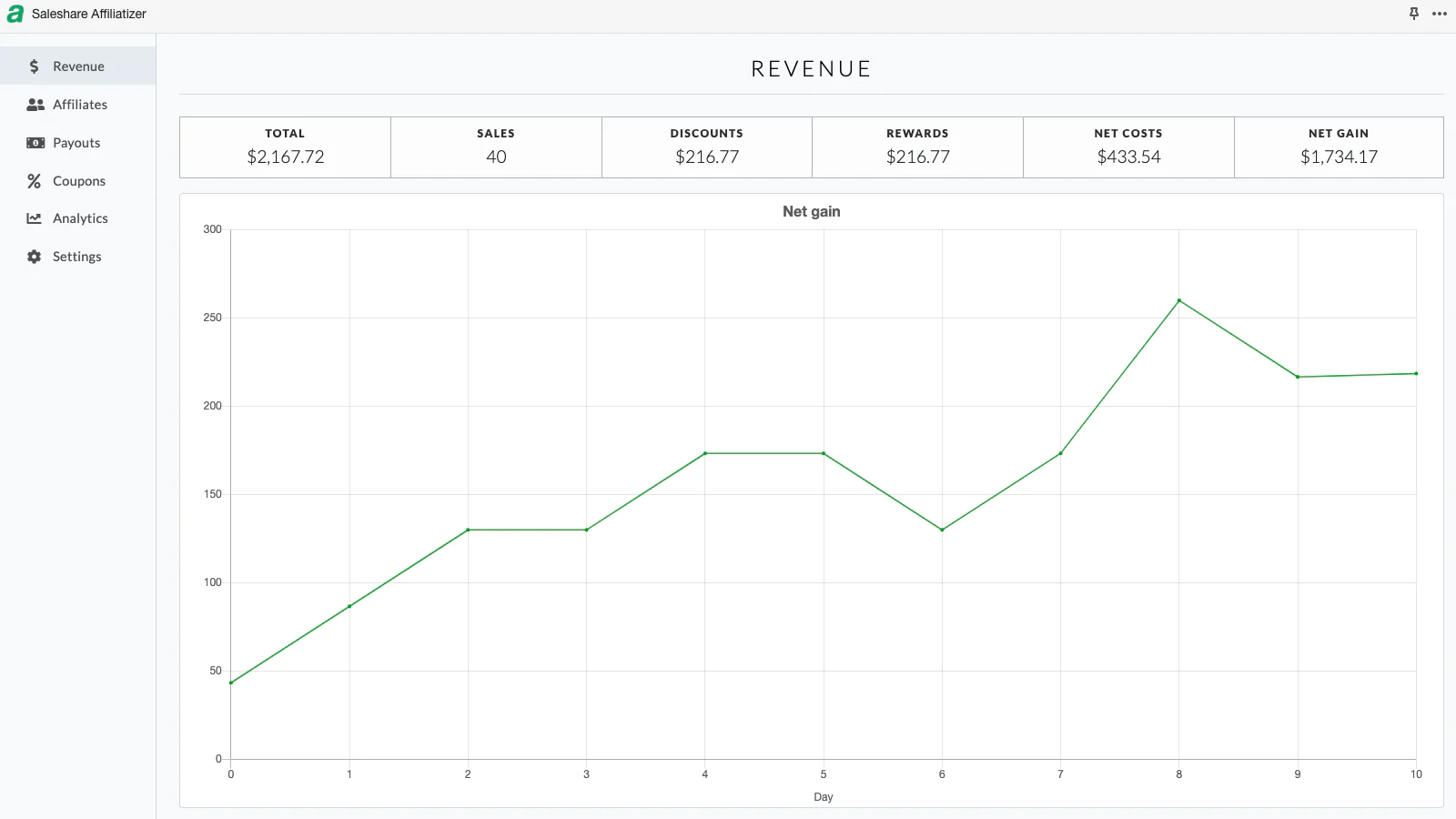Screen dimensions: 1456x819
Task: Click the dollar sign Revenue icon
Action: pos(35,66)
